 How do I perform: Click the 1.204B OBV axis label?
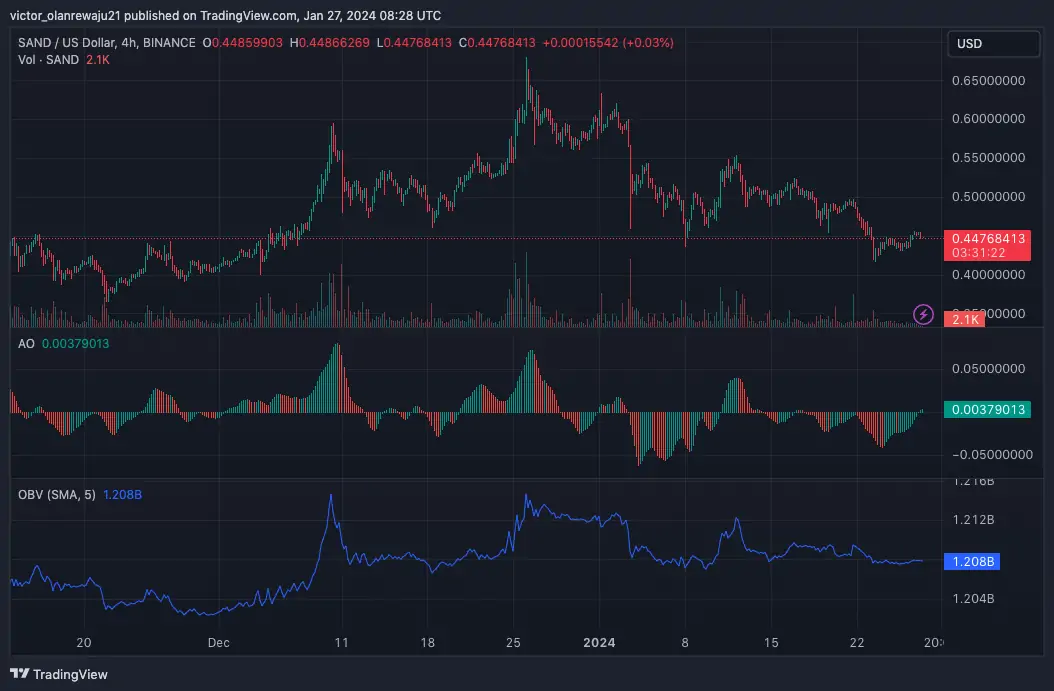973,599
